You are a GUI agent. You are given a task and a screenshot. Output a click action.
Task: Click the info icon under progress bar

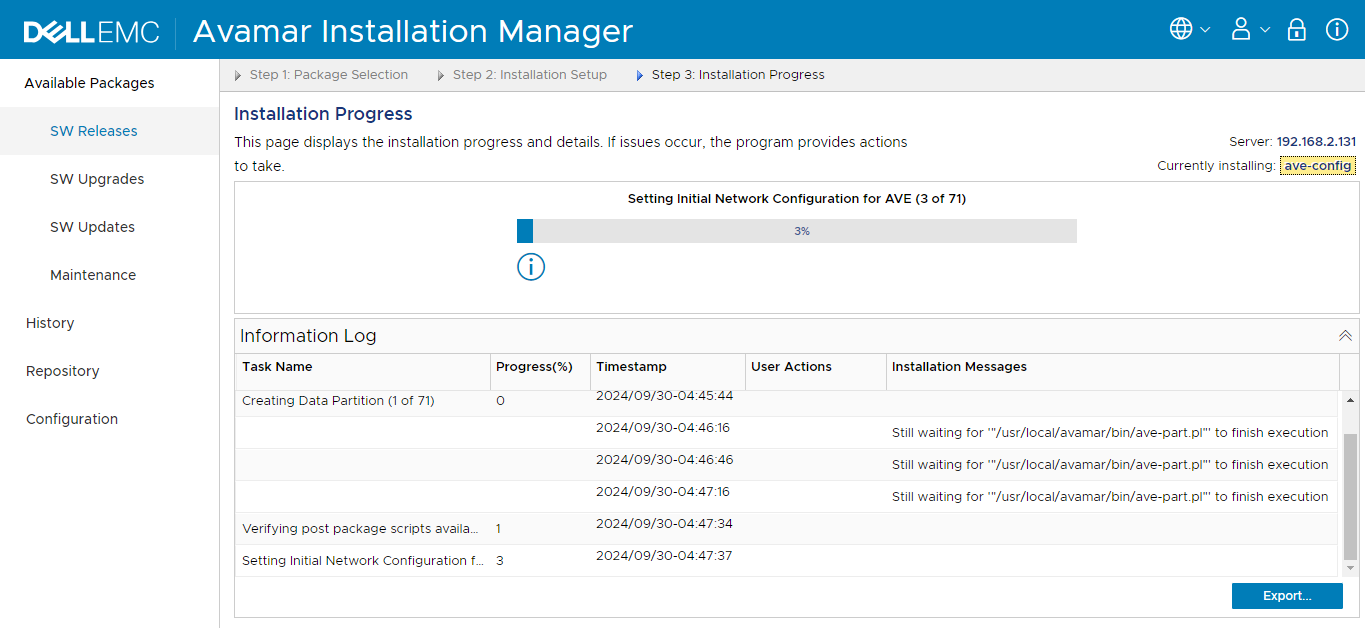tap(531, 267)
